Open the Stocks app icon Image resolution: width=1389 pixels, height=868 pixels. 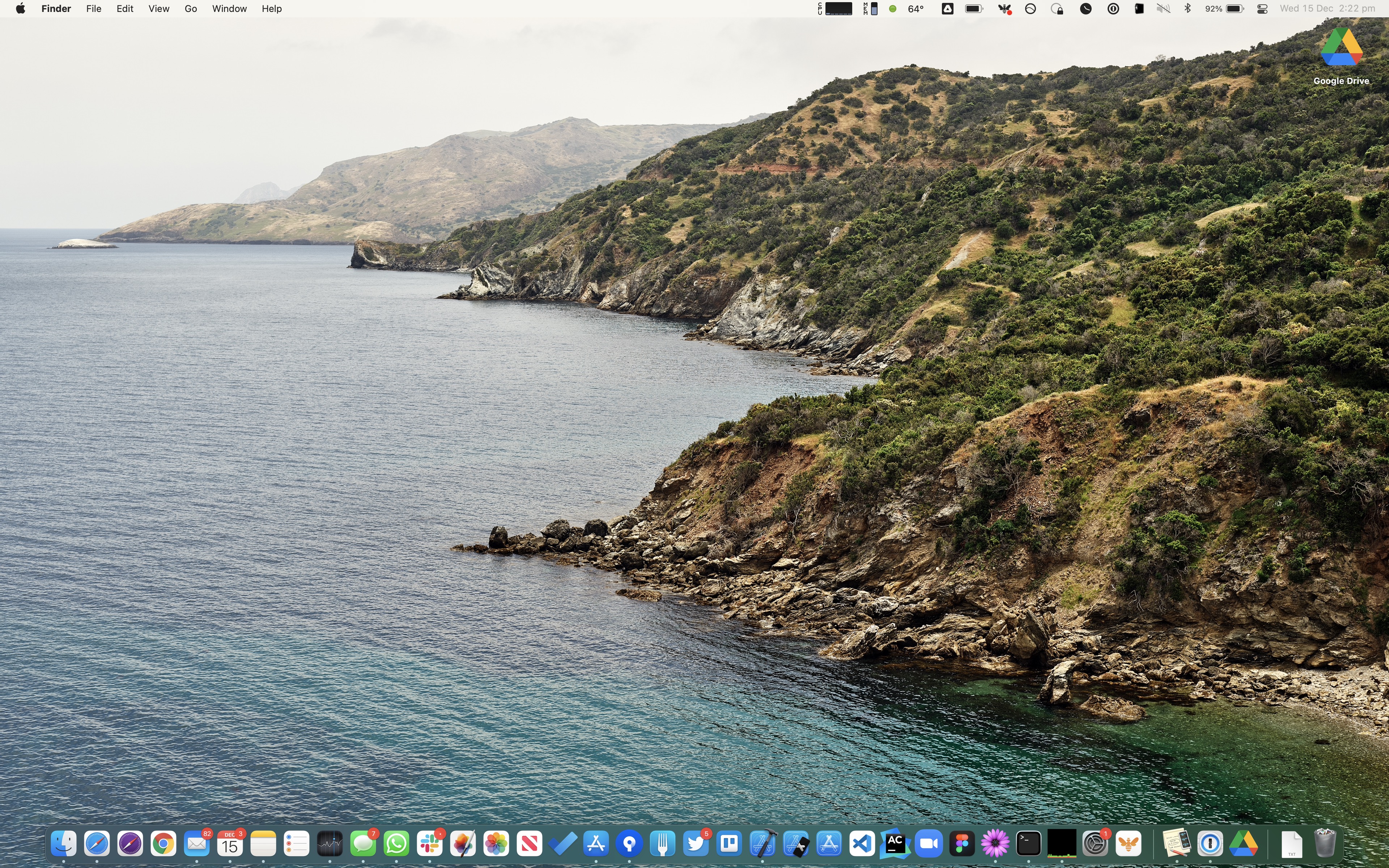pyautogui.click(x=330, y=843)
